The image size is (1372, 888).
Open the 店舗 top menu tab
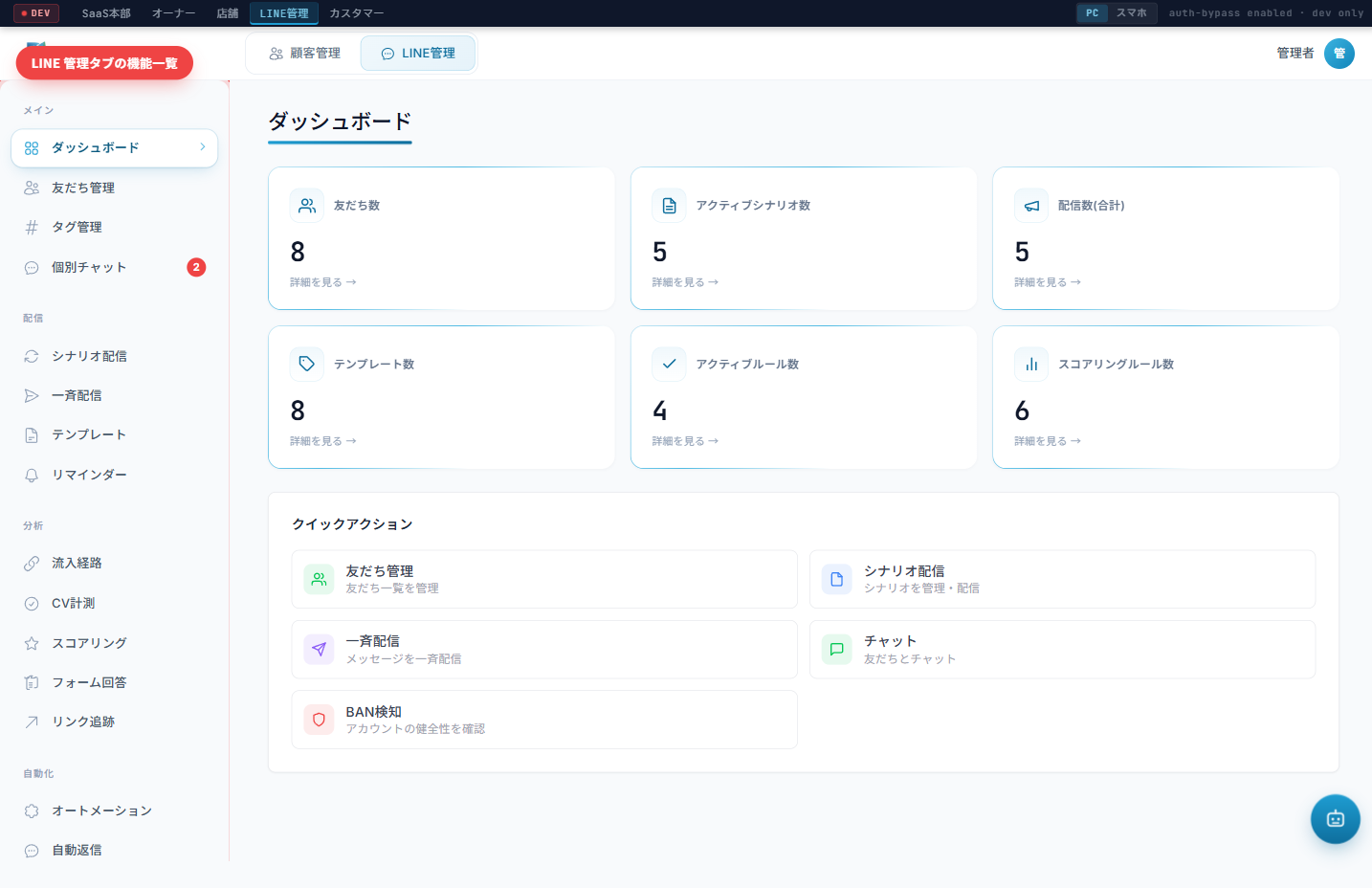tap(228, 13)
